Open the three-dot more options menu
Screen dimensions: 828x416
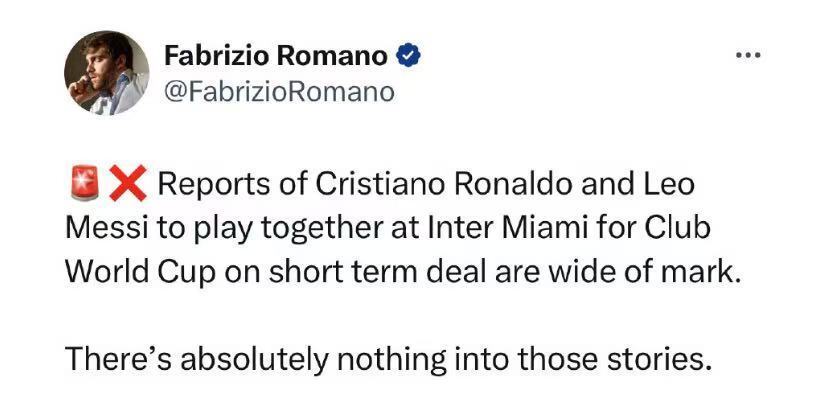tap(747, 55)
